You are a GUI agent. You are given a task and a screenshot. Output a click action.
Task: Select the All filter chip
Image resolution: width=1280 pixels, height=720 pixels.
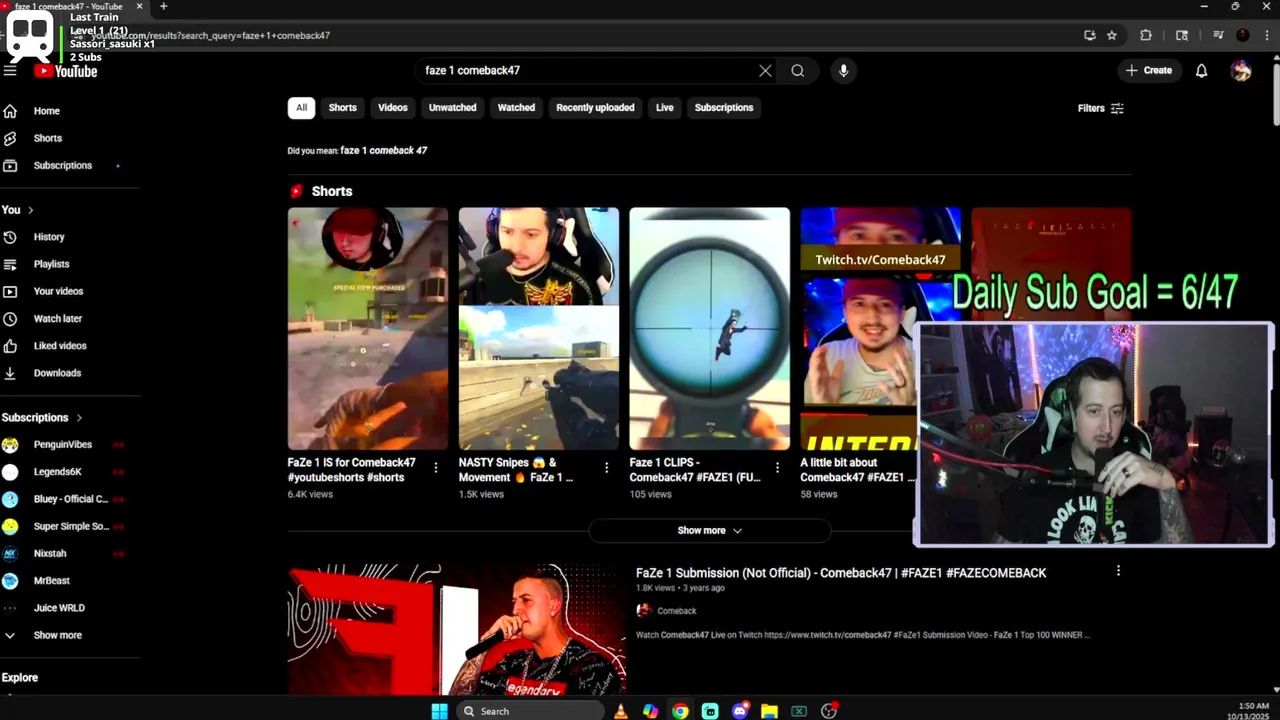301,107
